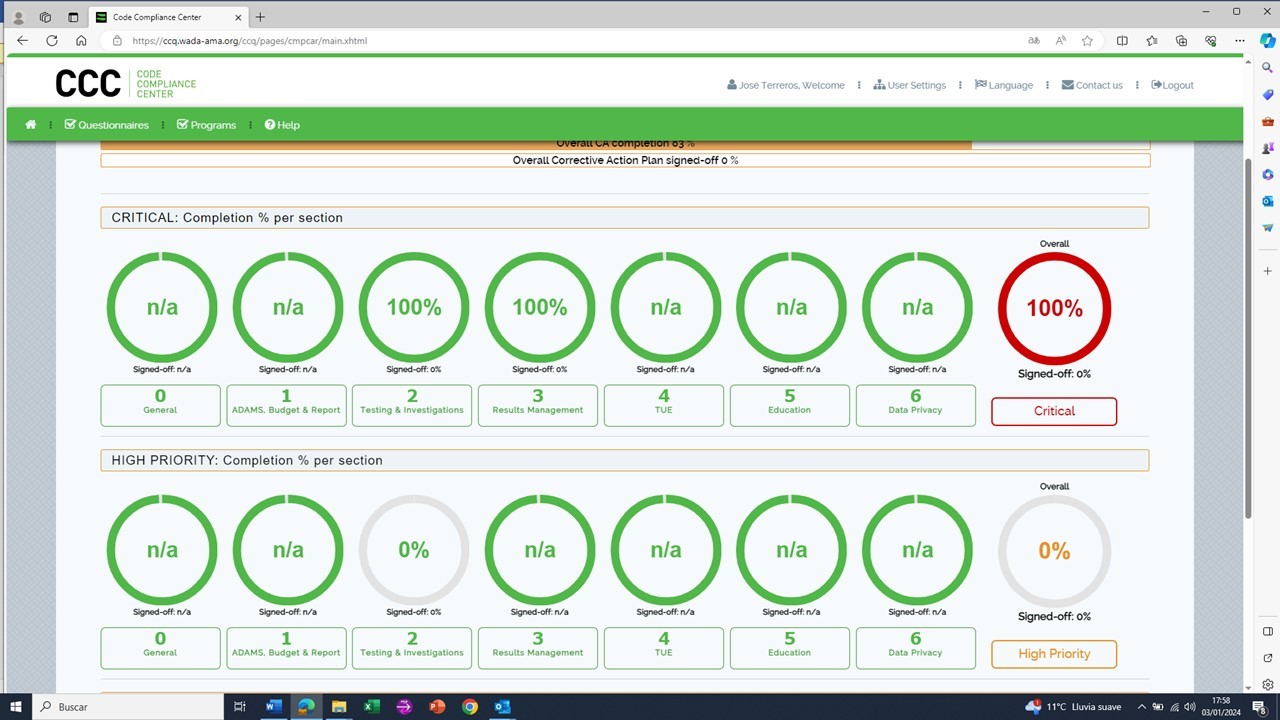Image resolution: width=1280 pixels, height=720 pixels.
Task: Click the red Critical button
Action: point(1054,411)
